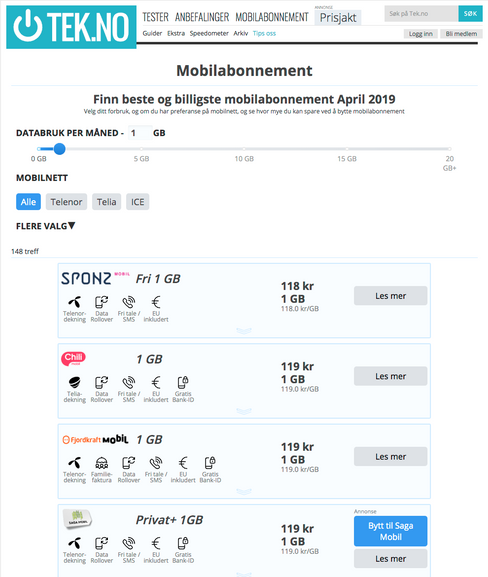Open the ANBEFALINGER menu item
This screenshot has height=577, width=488.
tap(202, 17)
